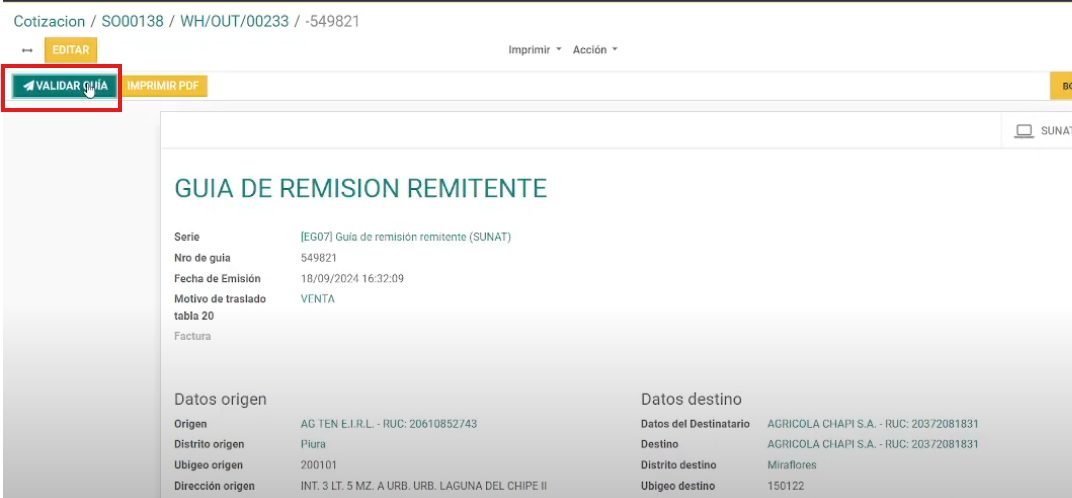This screenshot has width=1072, height=498.
Task: Select the Dirección origen address text
Action: coord(424,486)
